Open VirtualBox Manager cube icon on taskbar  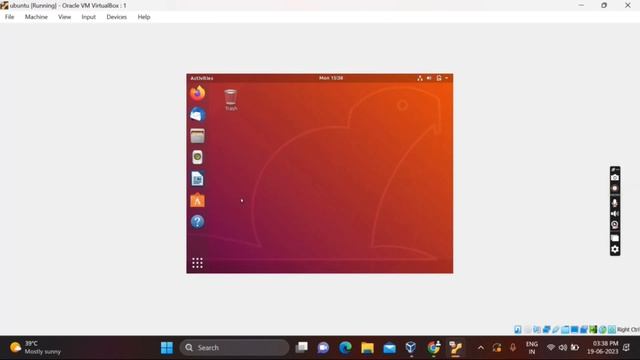[411, 348]
